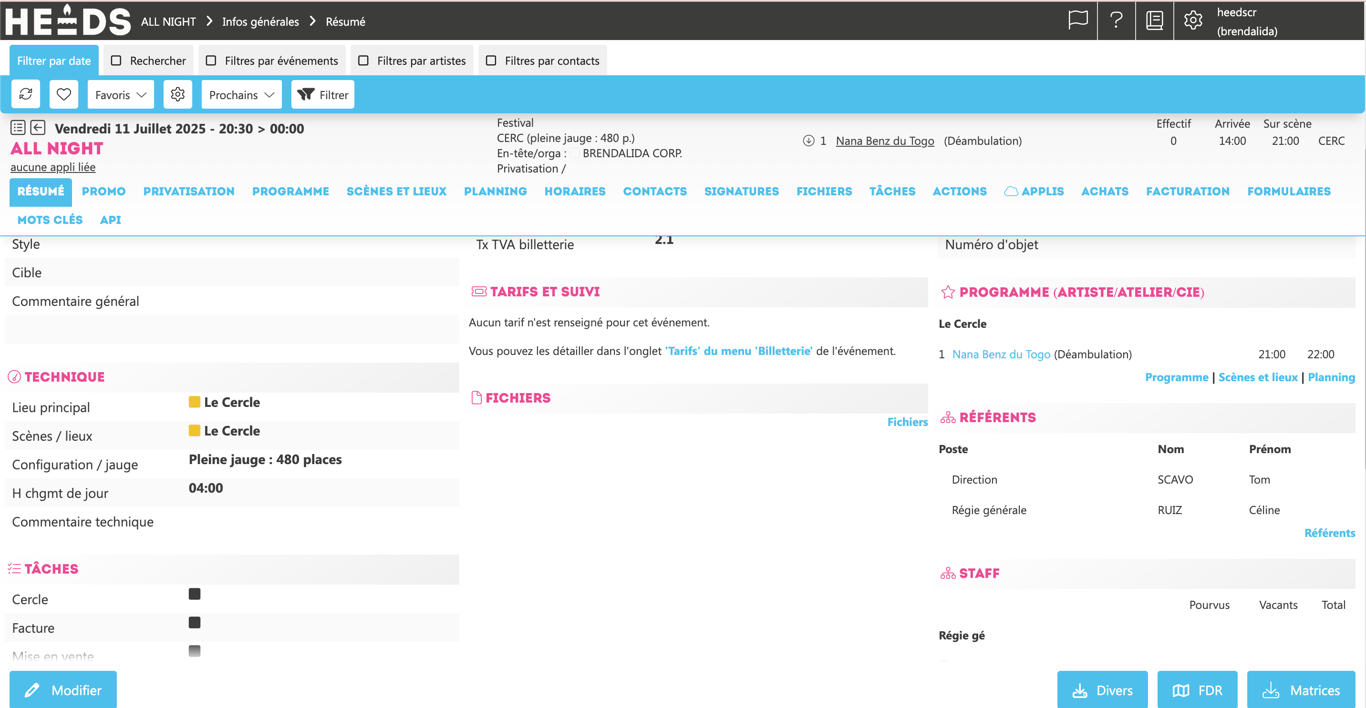This screenshot has width=1366, height=708.
Task: Open heedscr (brendalida) user menu
Action: 1247,21
